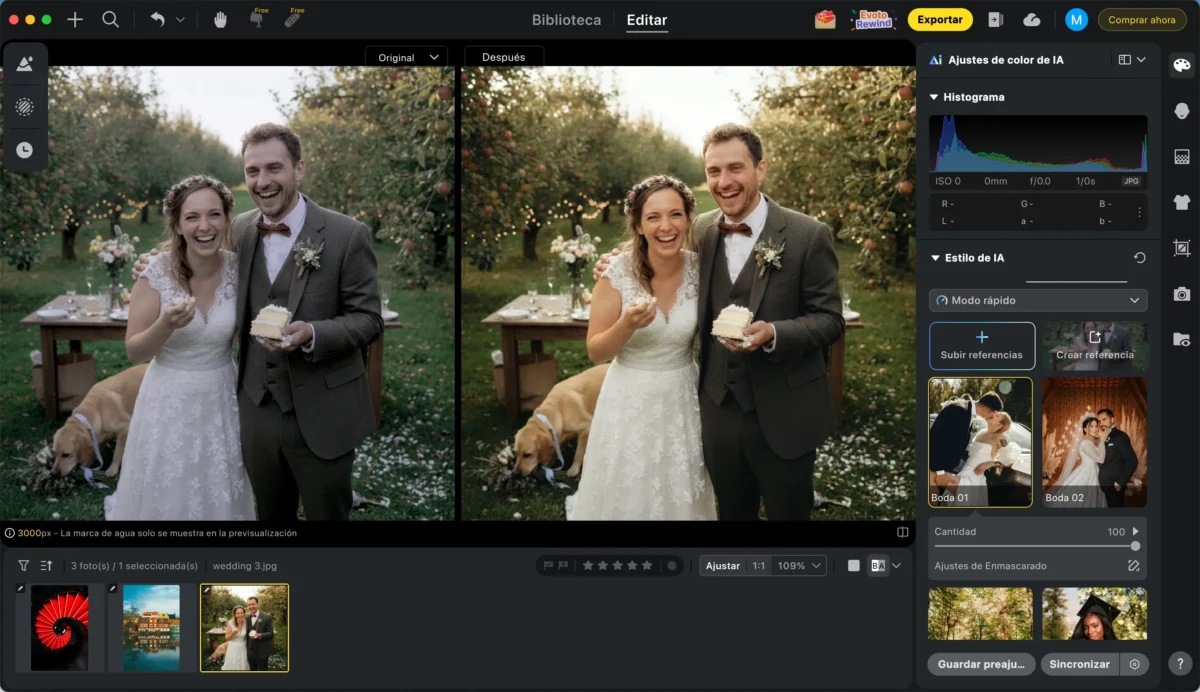This screenshot has height=692, width=1200.
Task: Open the color adjustments palette panel
Action: (x=1182, y=66)
